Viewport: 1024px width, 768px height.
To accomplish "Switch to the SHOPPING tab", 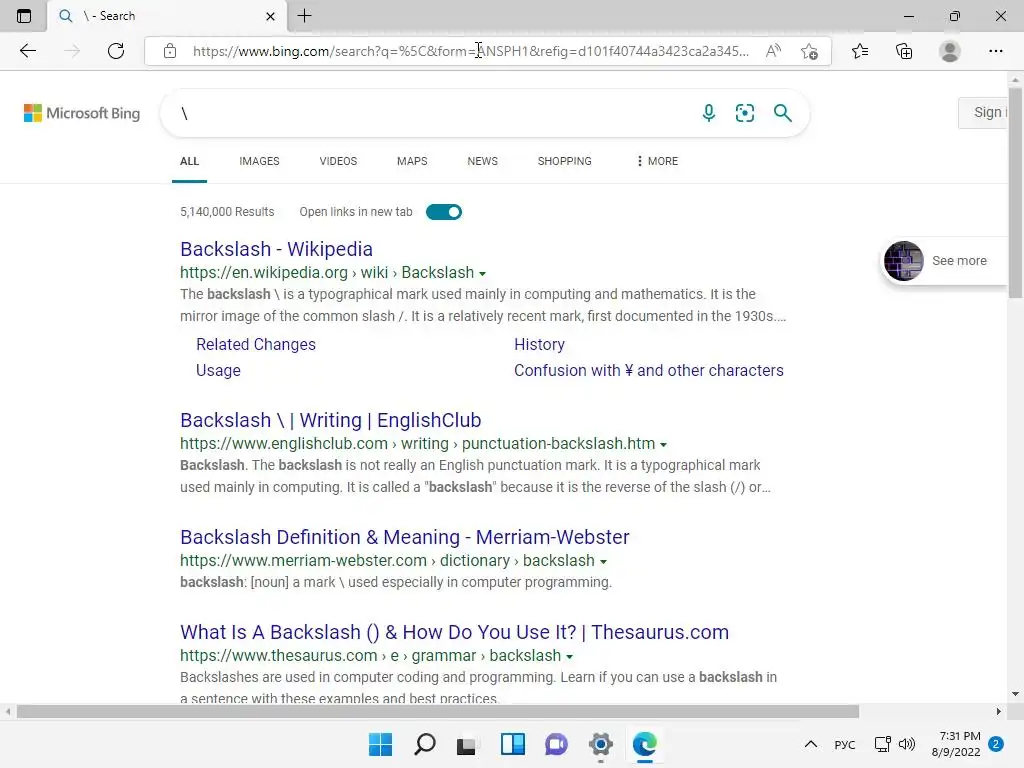I will [x=565, y=161].
